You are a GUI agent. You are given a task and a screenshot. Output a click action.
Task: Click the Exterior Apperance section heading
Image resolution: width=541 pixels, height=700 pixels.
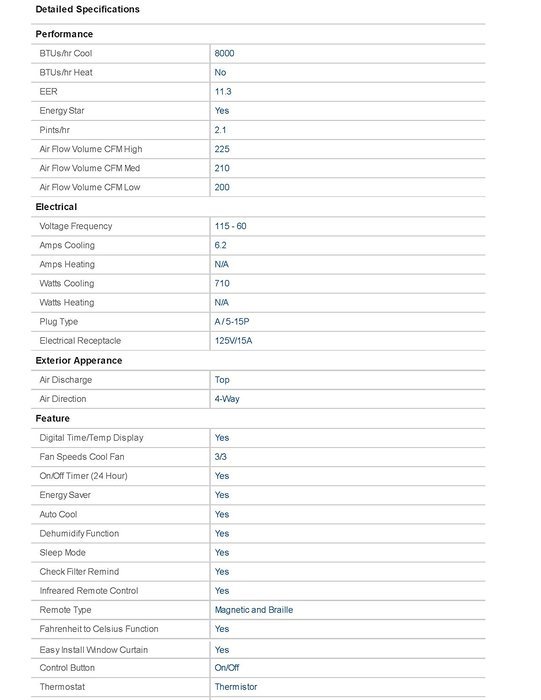(79, 360)
